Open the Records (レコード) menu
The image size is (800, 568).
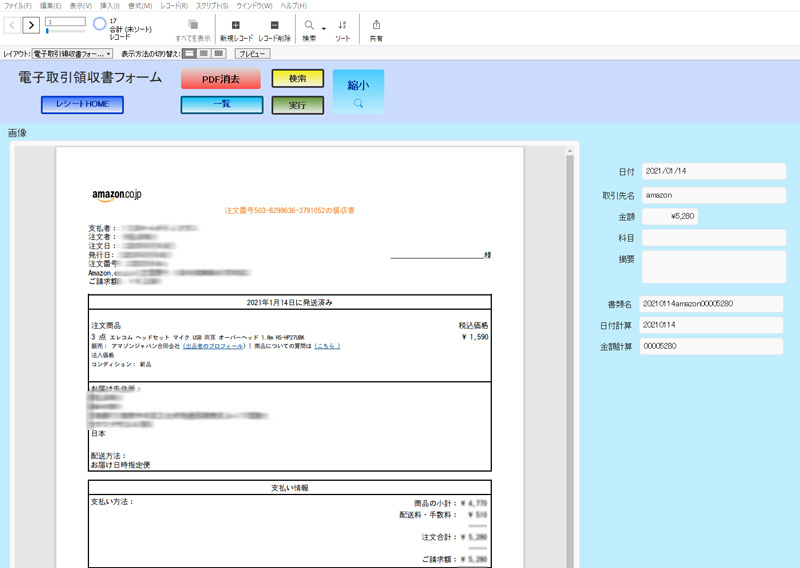[x=174, y=6]
